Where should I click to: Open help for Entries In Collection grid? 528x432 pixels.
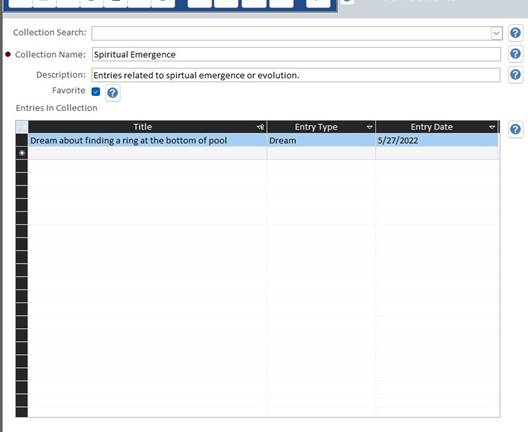(x=515, y=129)
